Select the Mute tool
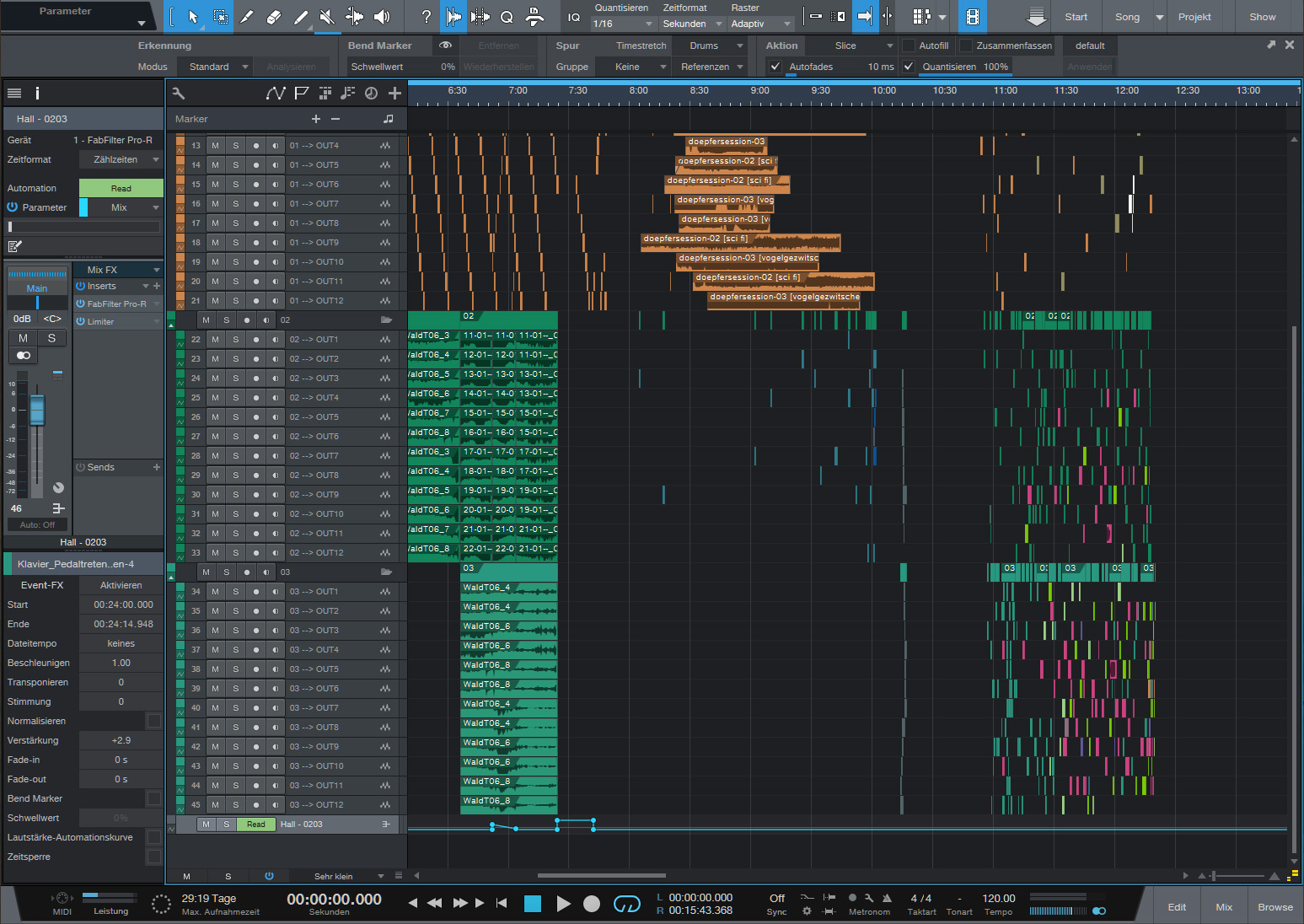1304x924 pixels. click(x=327, y=17)
